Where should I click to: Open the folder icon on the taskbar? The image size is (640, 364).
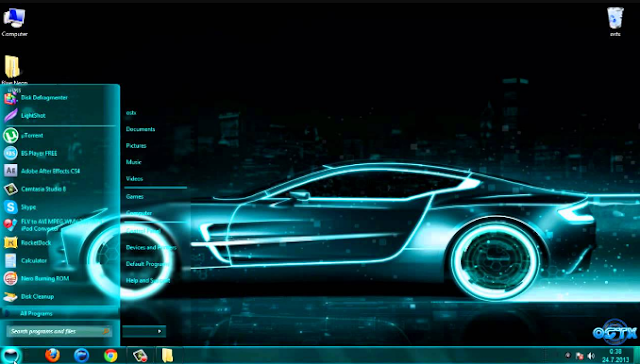tap(167, 355)
